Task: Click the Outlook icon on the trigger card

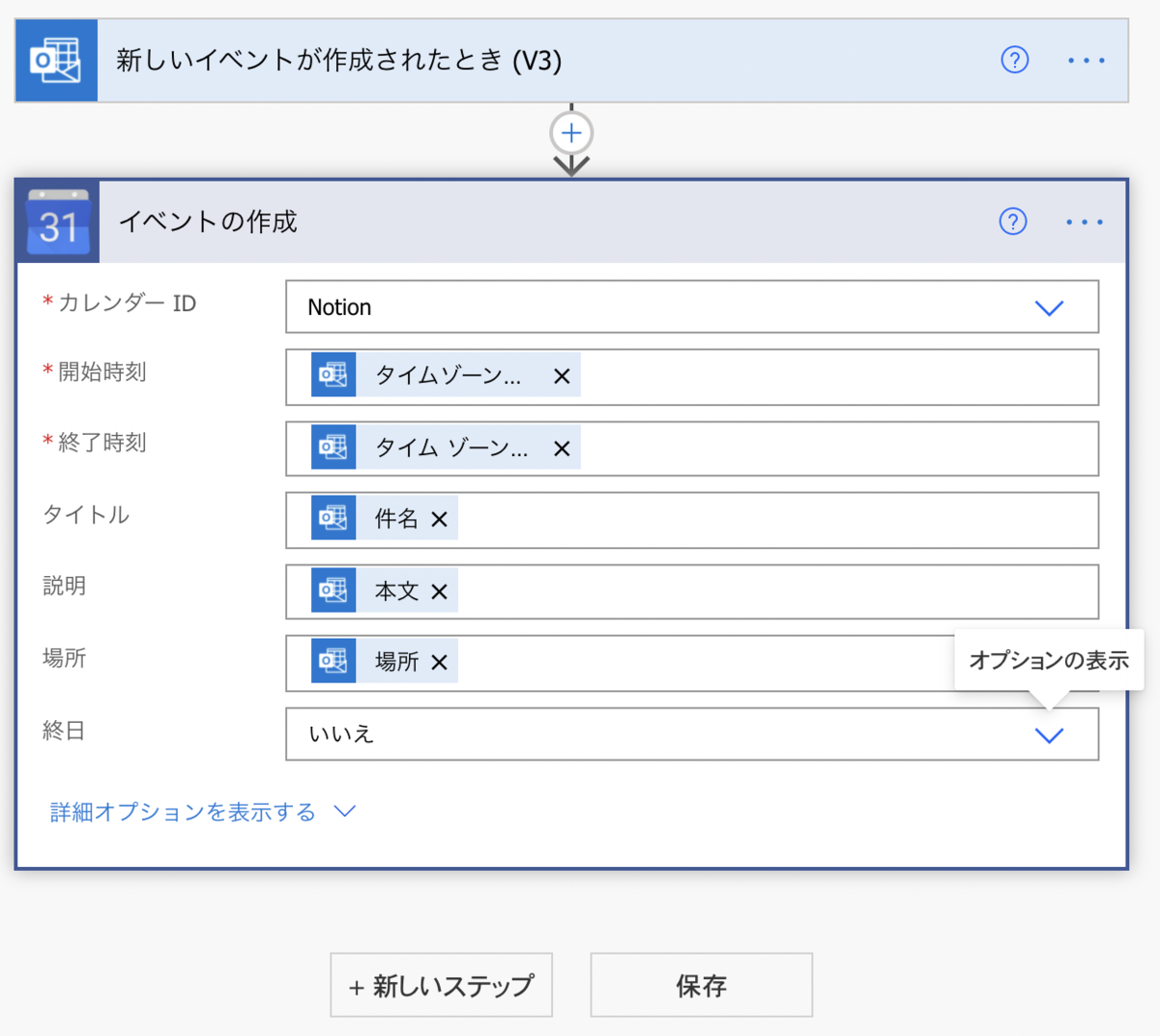Action: (x=55, y=60)
